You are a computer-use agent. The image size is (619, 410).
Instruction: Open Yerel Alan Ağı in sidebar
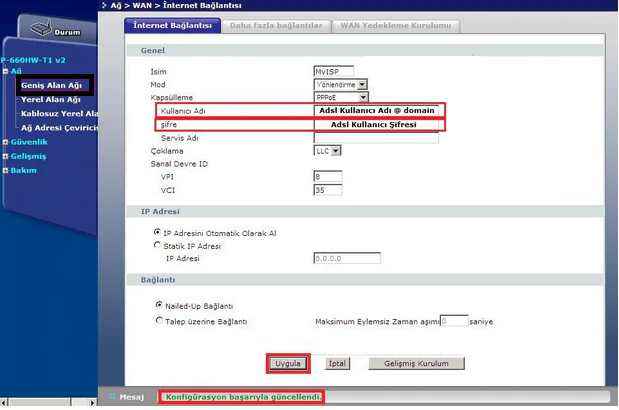51,99
